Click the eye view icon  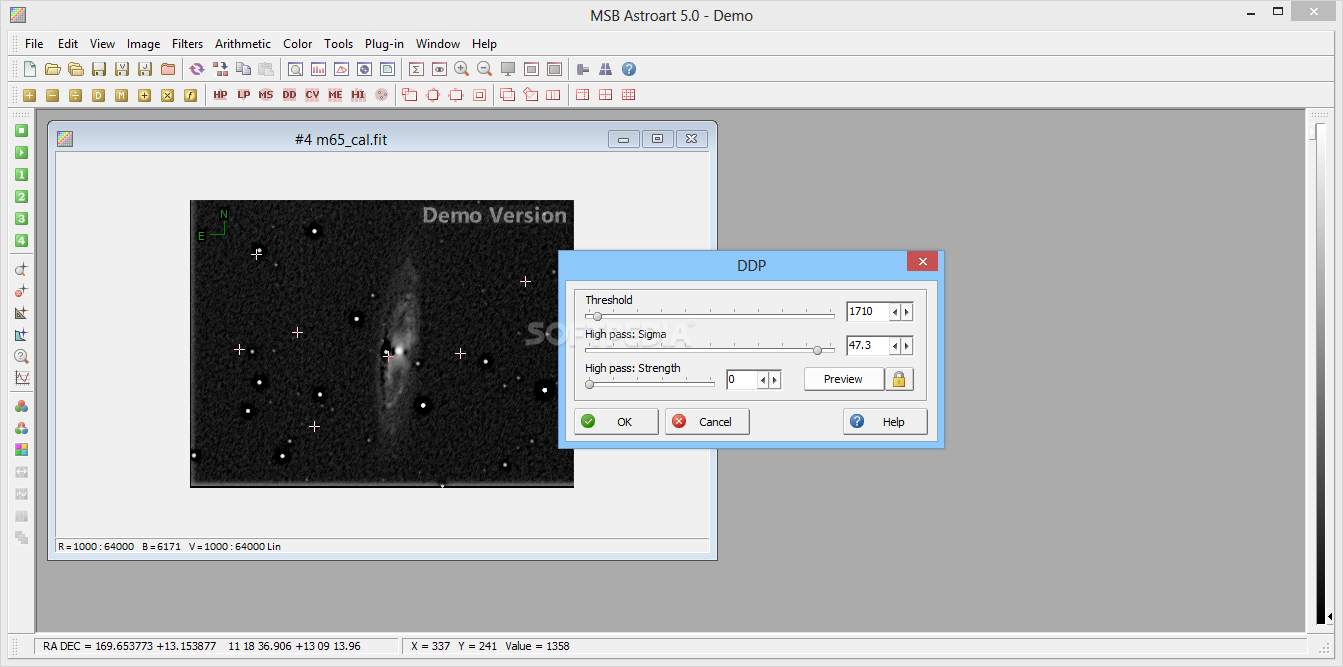pyautogui.click(x=439, y=69)
